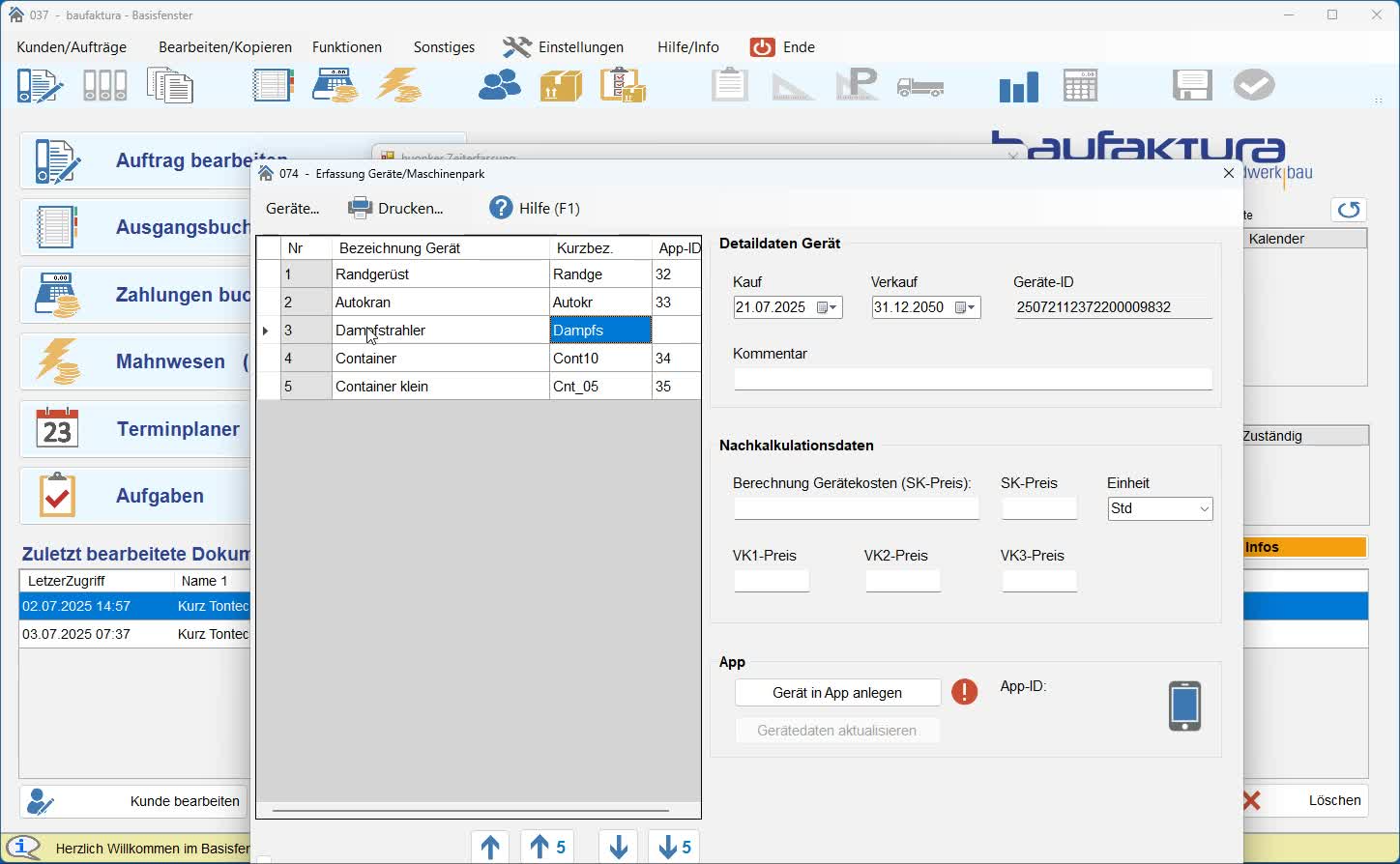
Task: Open the Verkauf date picker dropdown
Action: 967,307
